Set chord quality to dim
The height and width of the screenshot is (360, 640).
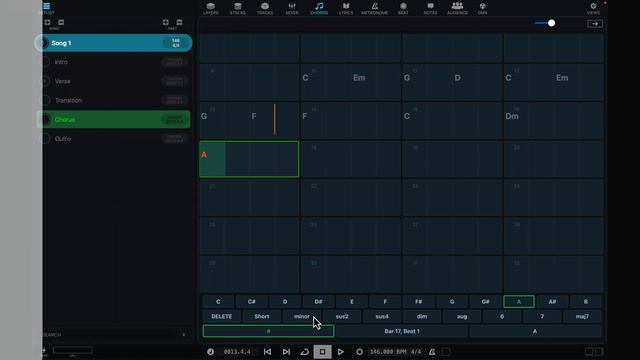(x=422, y=316)
